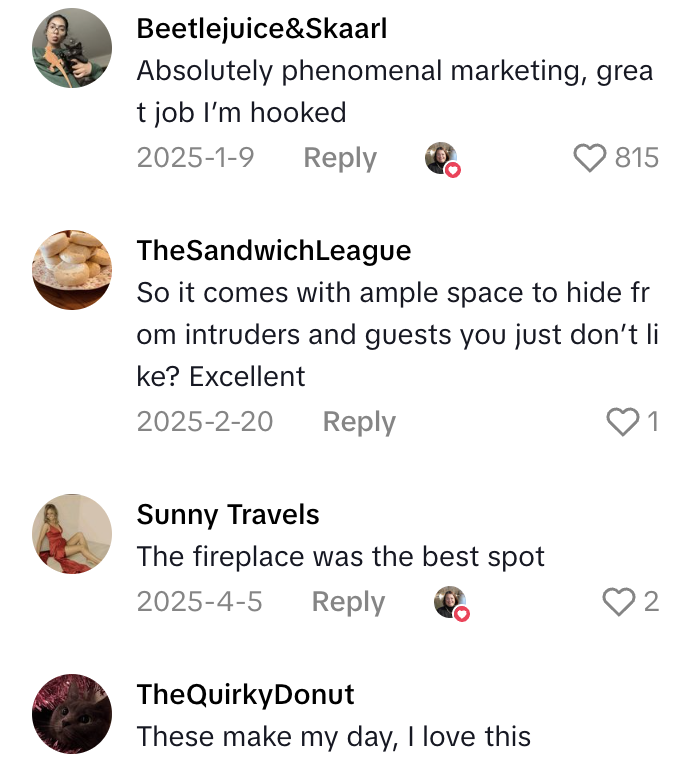
Task: Like TheSandwichLeague's comment
Action: pos(622,422)
